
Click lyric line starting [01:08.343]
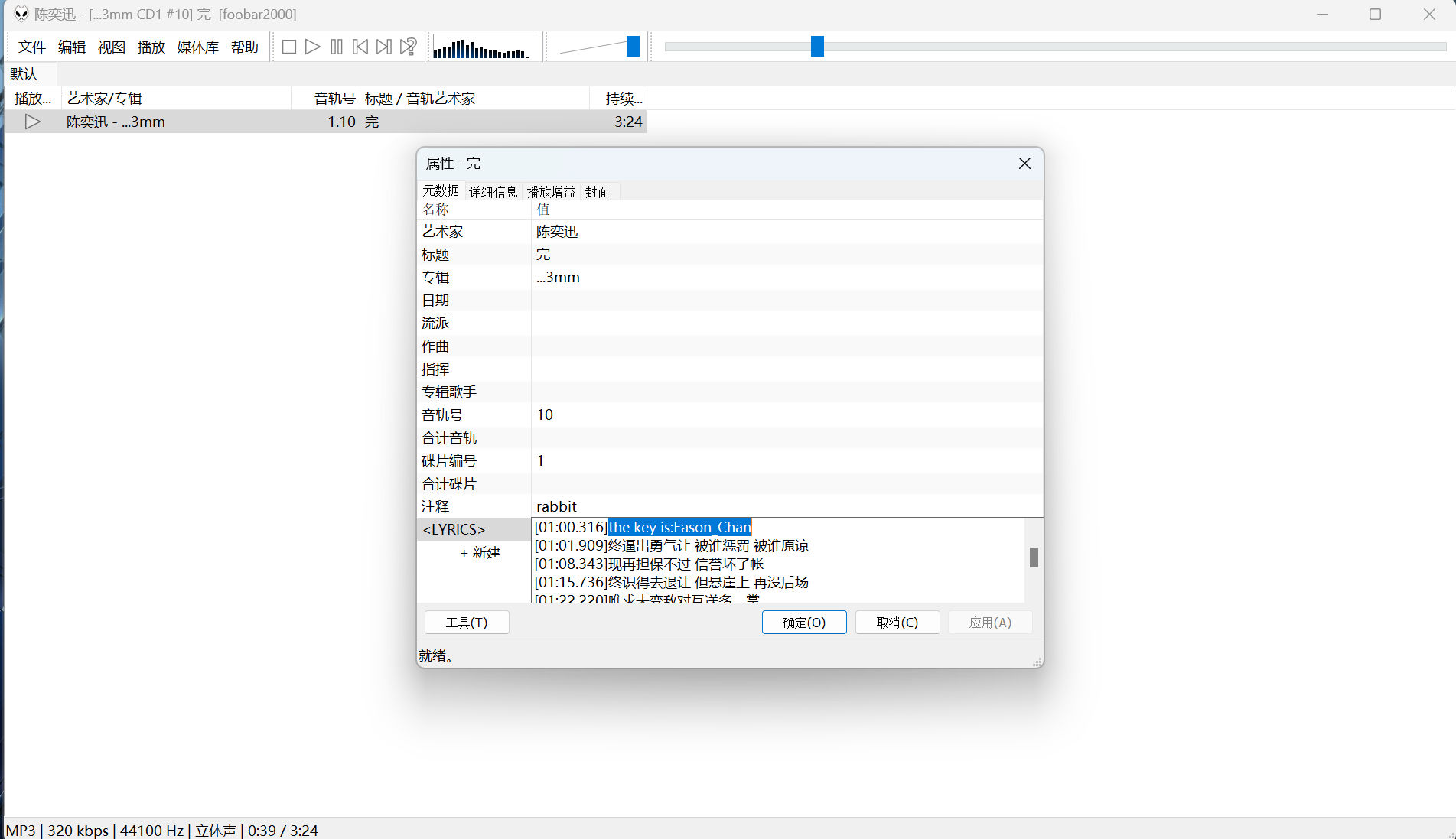tap(649, 564)
